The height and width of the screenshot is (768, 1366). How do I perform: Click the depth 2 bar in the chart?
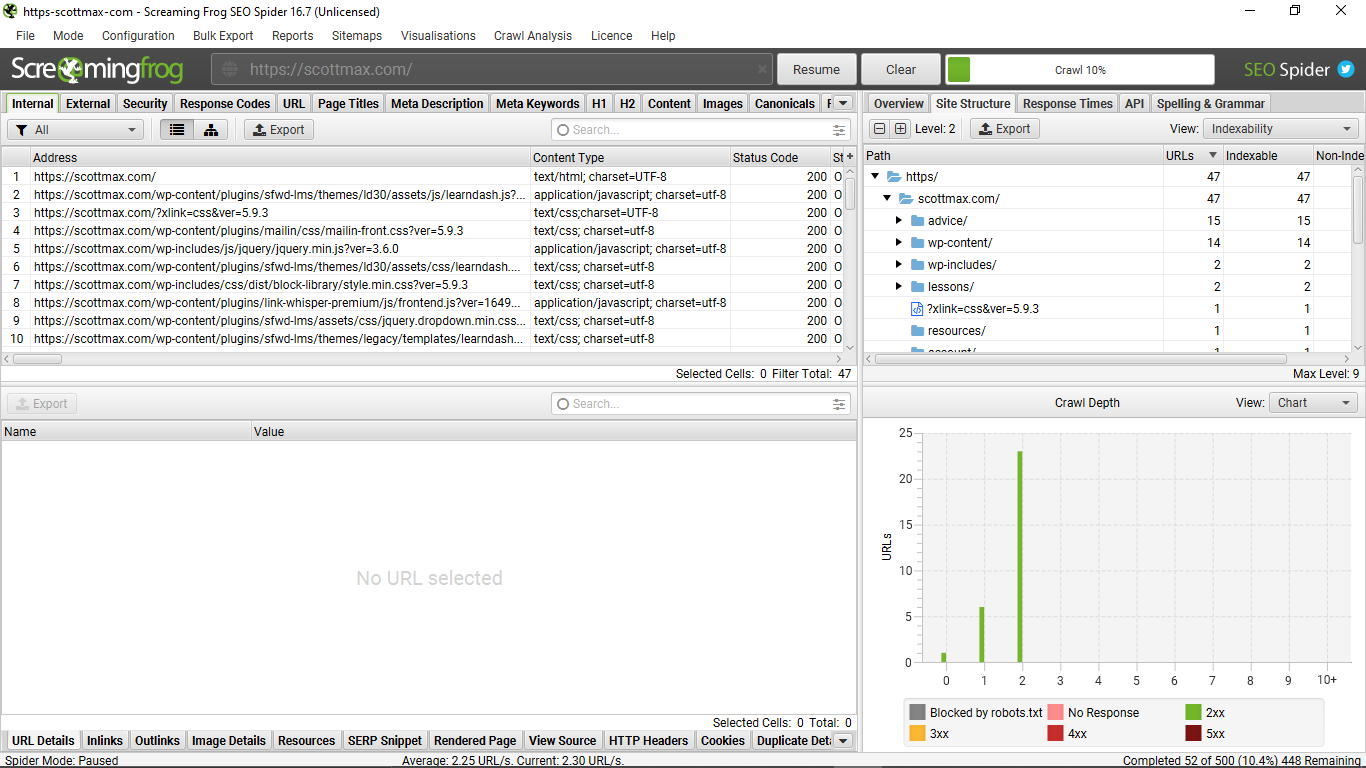click(x=1020, y=556)
